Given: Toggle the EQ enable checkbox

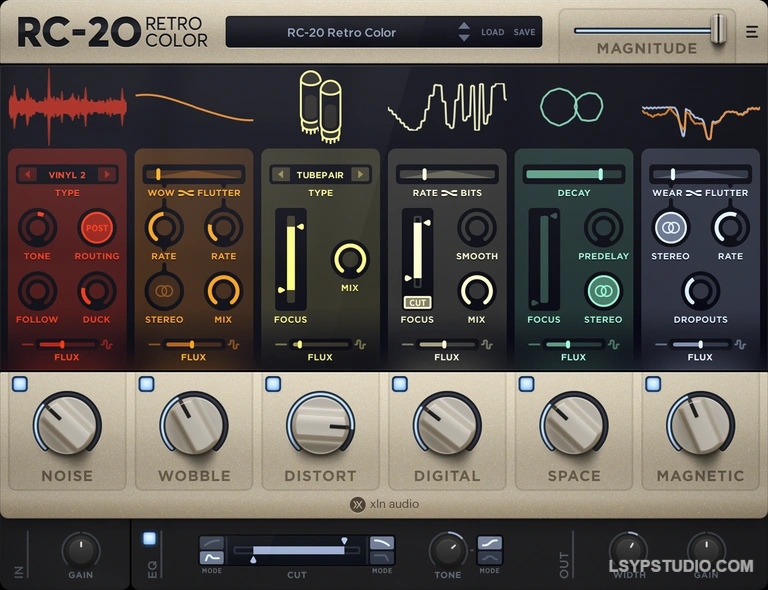Looking at the screenshot, I should tap(149, 539).
